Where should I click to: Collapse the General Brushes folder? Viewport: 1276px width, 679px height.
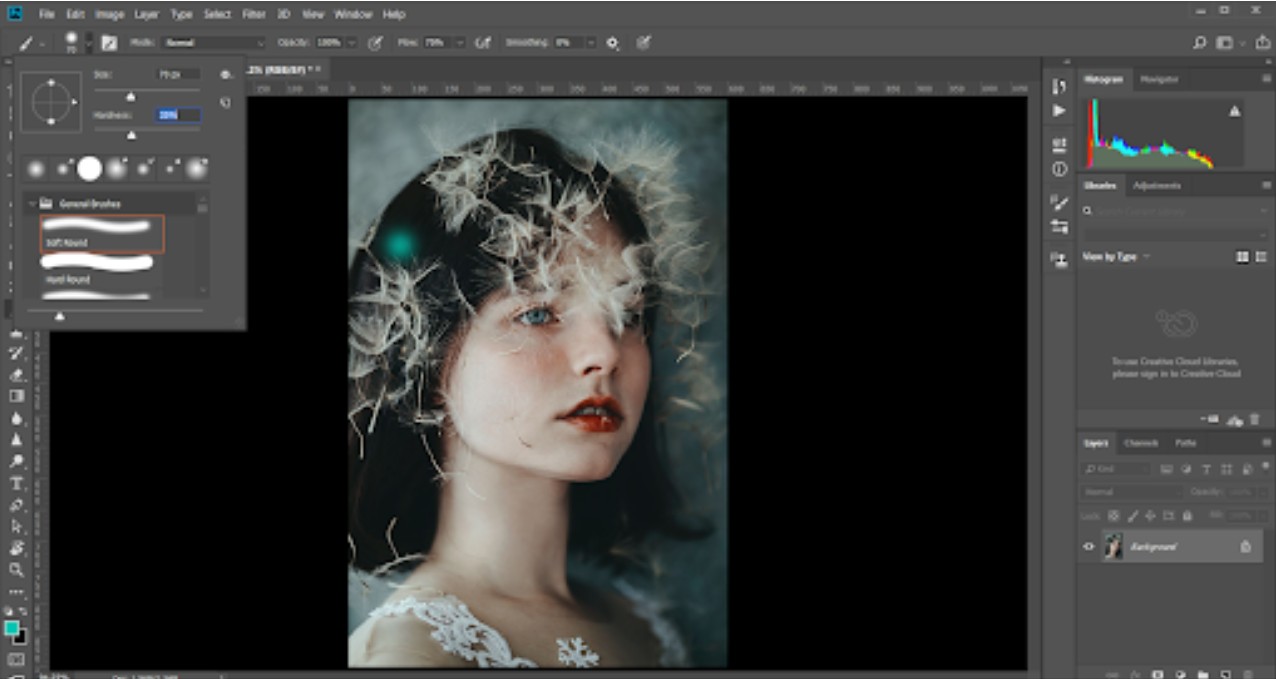pyautogui.click(x=31, y=204)
